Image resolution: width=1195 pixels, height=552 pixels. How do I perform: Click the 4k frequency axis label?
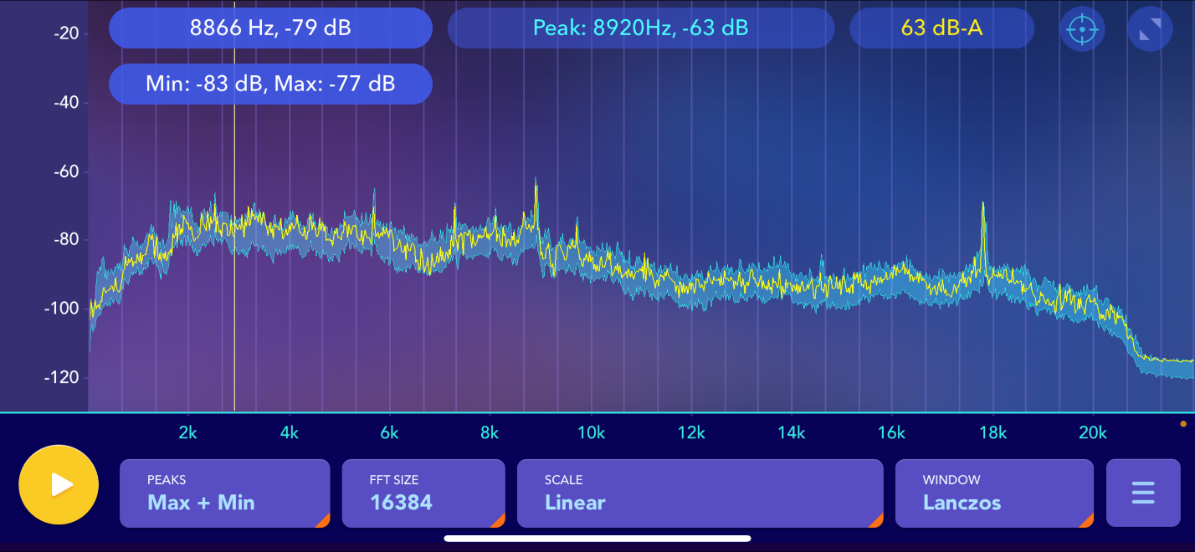[289, 432]
